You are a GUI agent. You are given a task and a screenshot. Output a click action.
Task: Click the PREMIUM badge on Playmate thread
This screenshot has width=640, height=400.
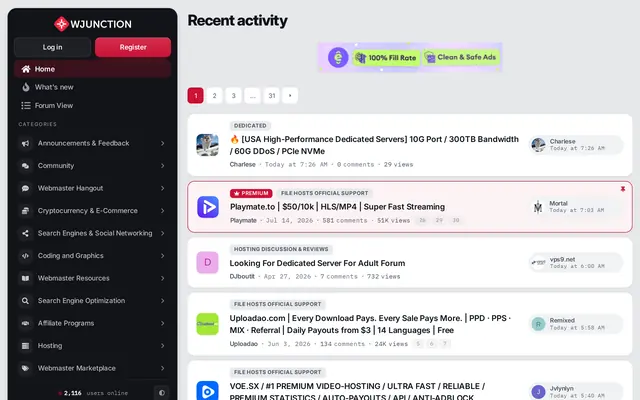pyautogui.click(x=251, y=193)
